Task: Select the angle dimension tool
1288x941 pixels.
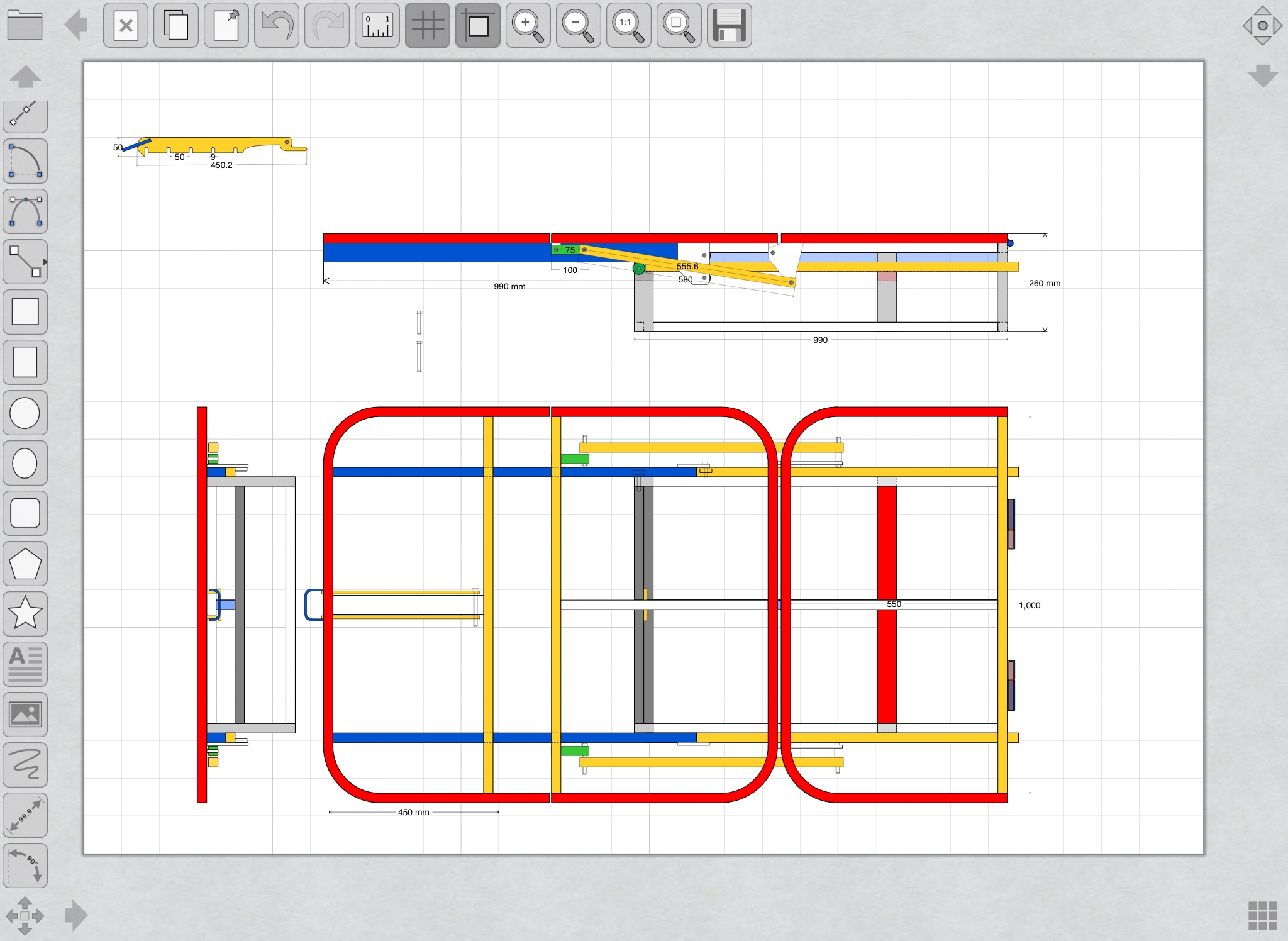Action: 25,866
